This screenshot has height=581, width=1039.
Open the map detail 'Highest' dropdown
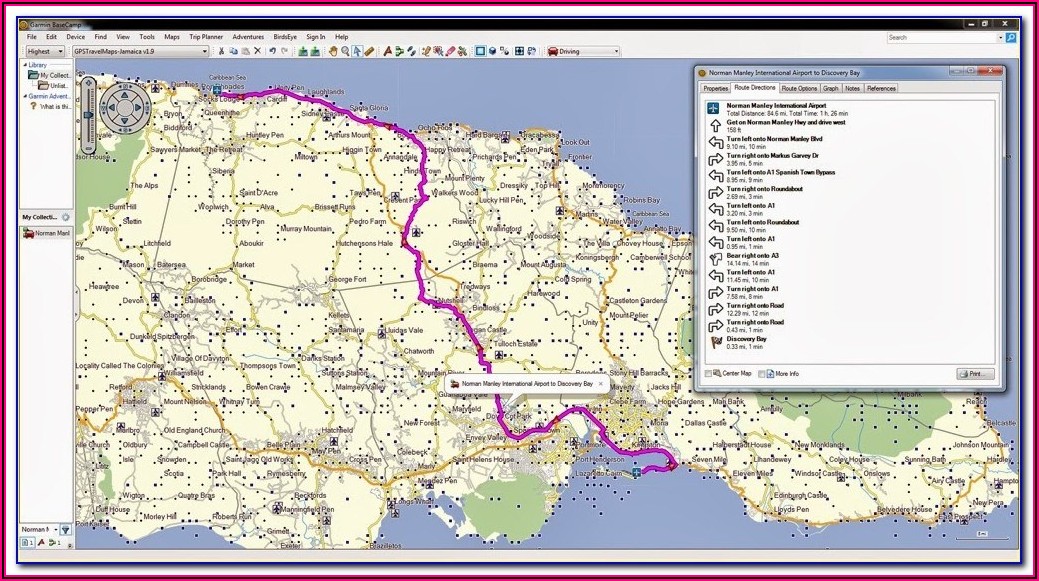[x=45, y=51]
